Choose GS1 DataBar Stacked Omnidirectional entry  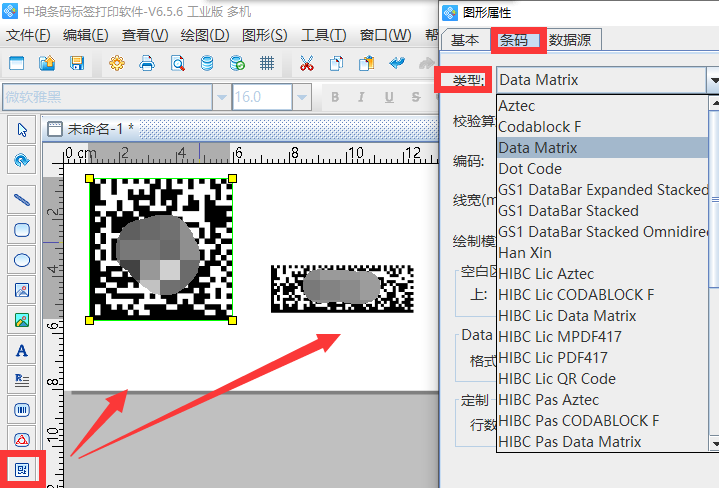click(x=603, y=232)
